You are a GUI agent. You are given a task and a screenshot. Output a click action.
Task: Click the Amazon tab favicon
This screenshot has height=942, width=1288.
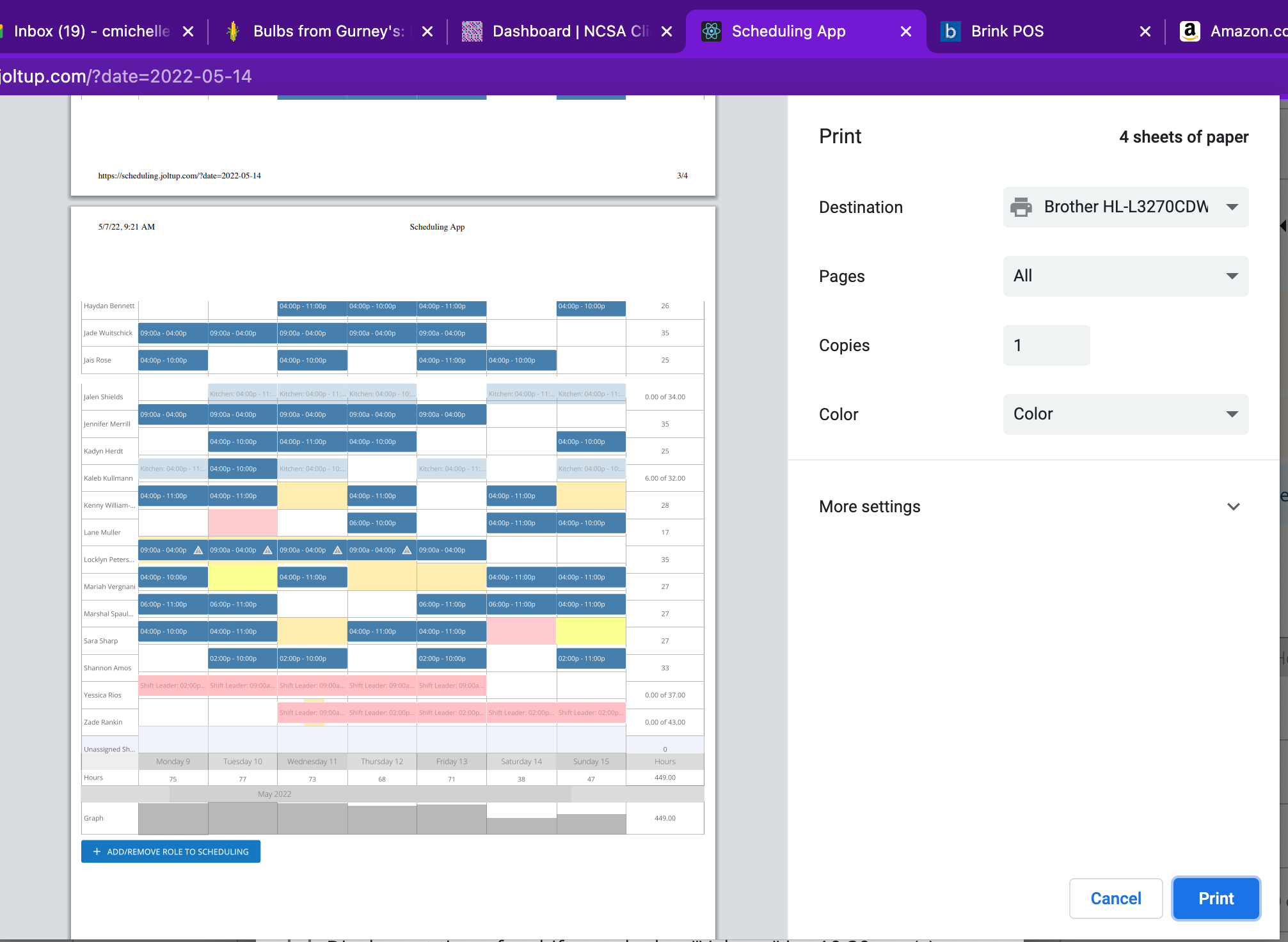click(1189, 31)
